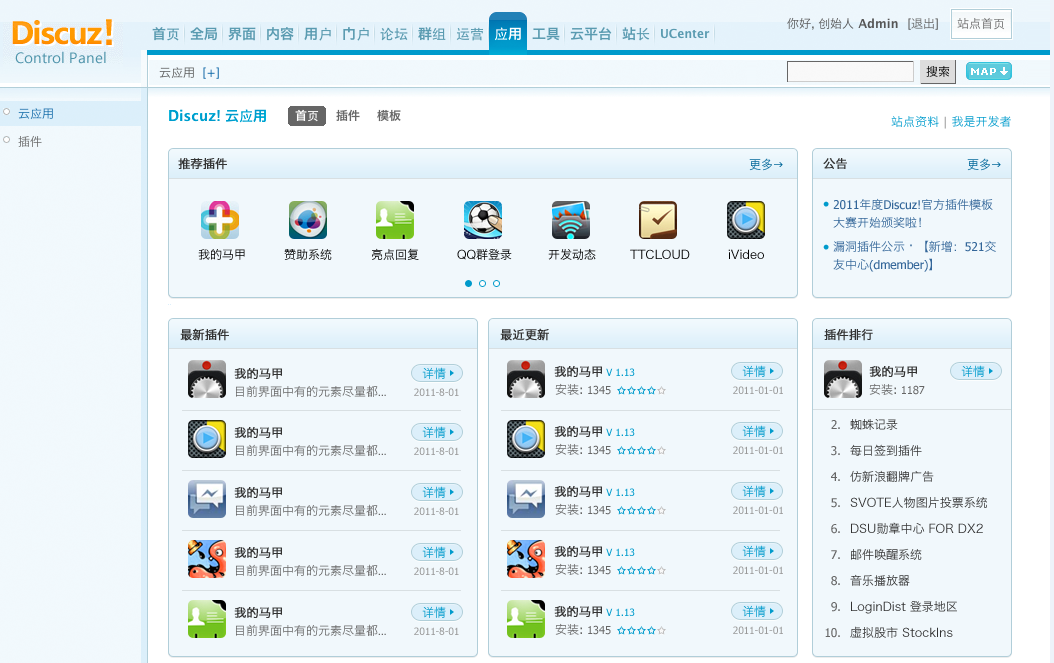Image resolution: width=1054 pixels, height=663 pixels.
Task: Open ranked plugin LoginDist 登录地区
Action: click(903, 607)
